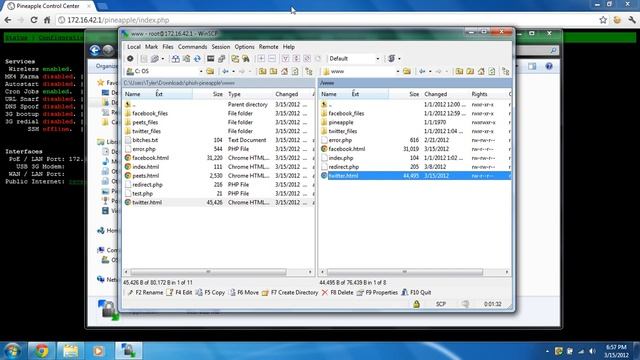Click F2 Rename button

(145, 293)
